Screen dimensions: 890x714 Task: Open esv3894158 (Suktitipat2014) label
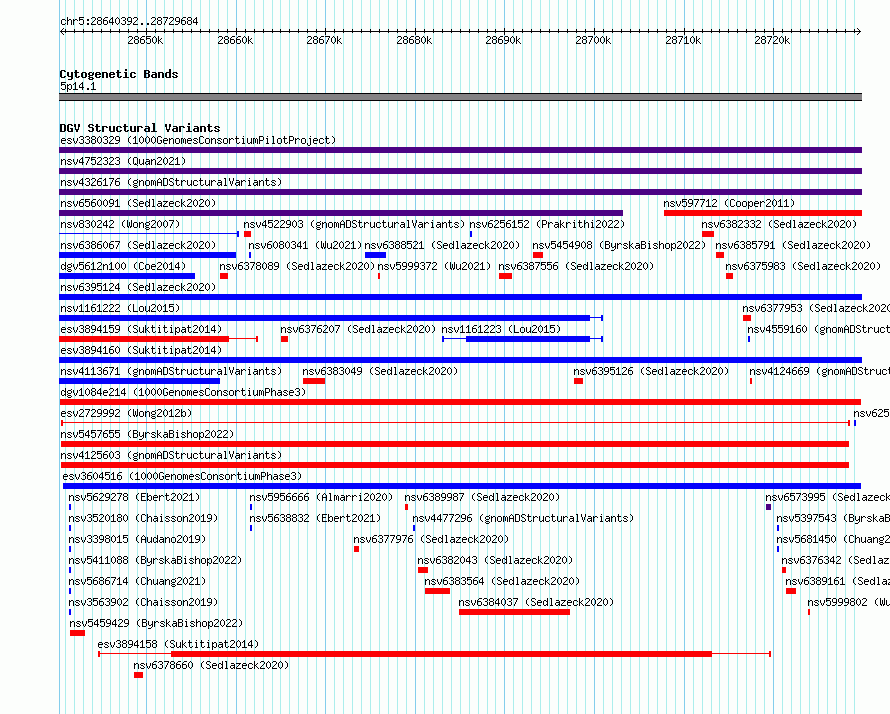178,644
